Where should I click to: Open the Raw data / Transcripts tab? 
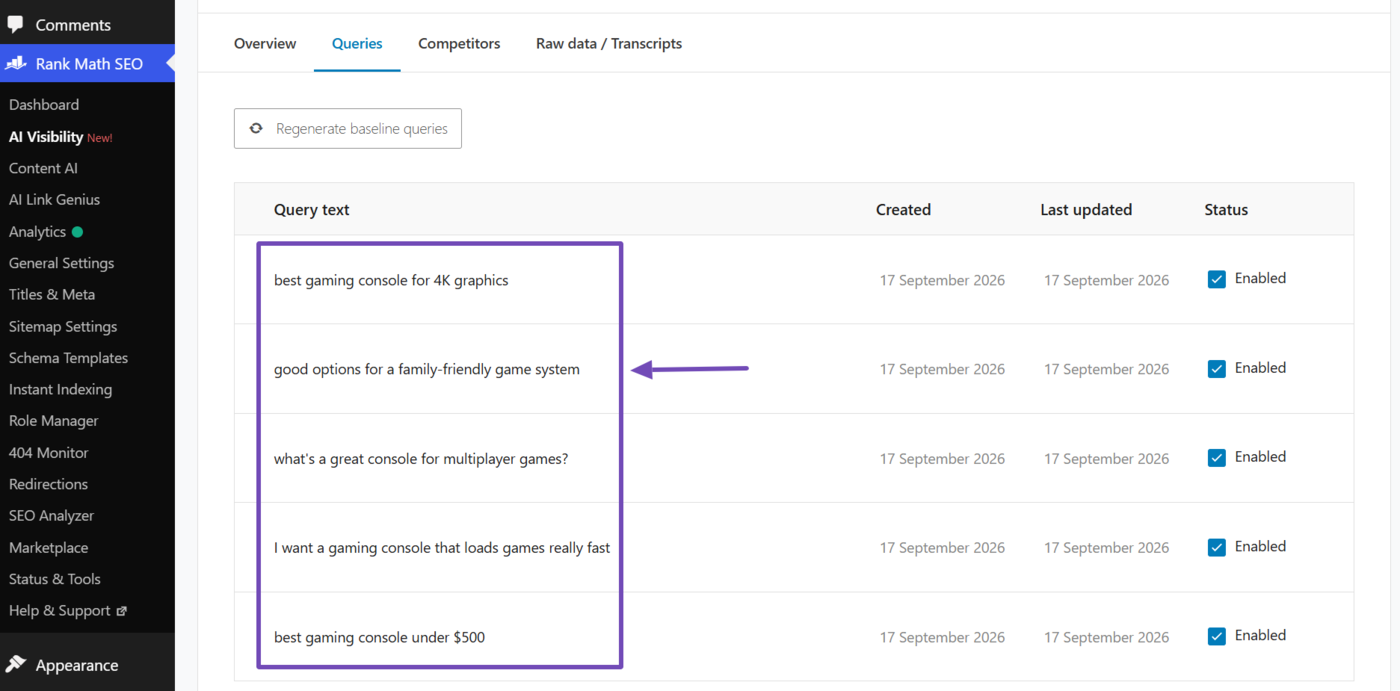point(609,43)
